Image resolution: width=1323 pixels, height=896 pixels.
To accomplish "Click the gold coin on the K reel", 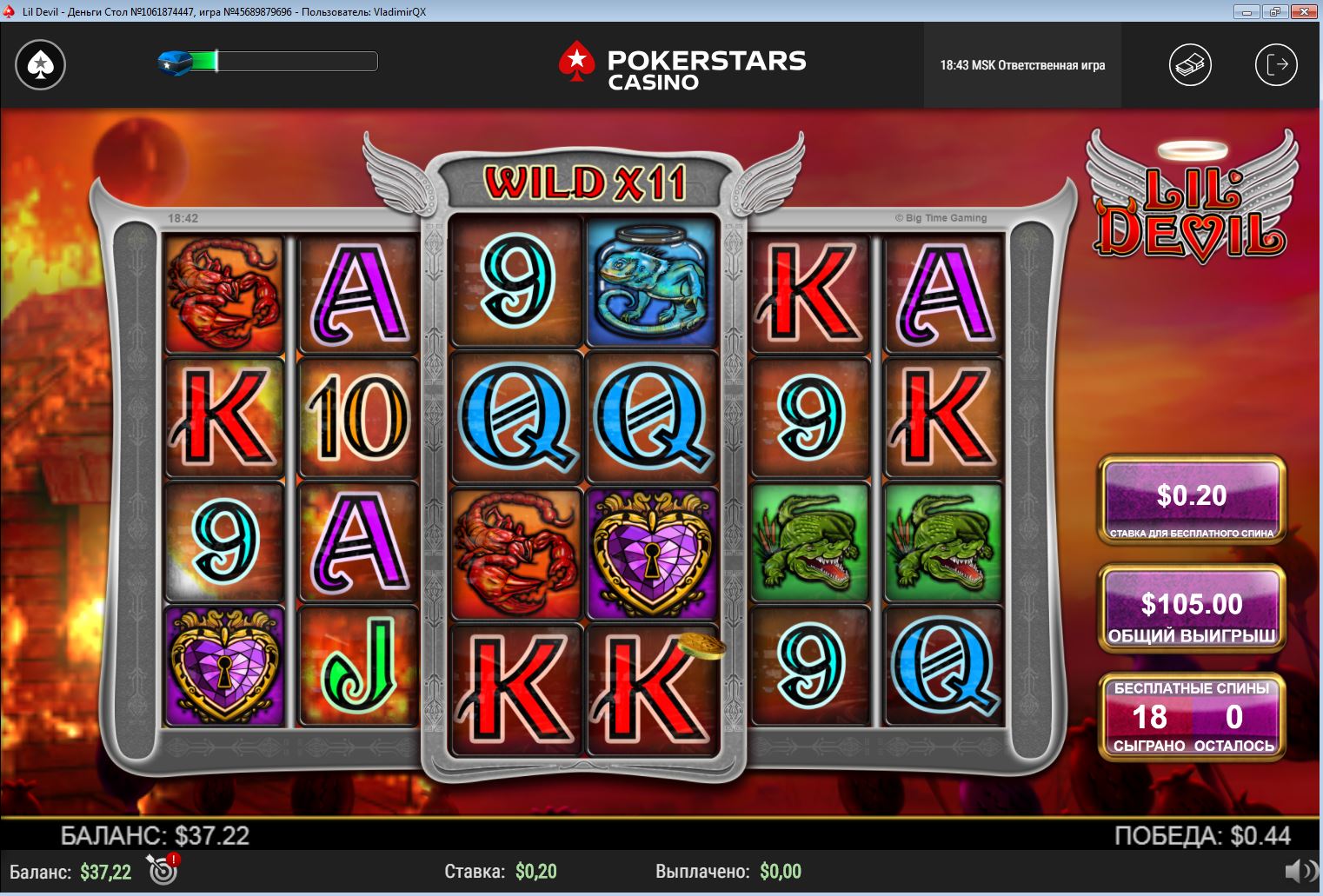I will (x=702, y=646).
